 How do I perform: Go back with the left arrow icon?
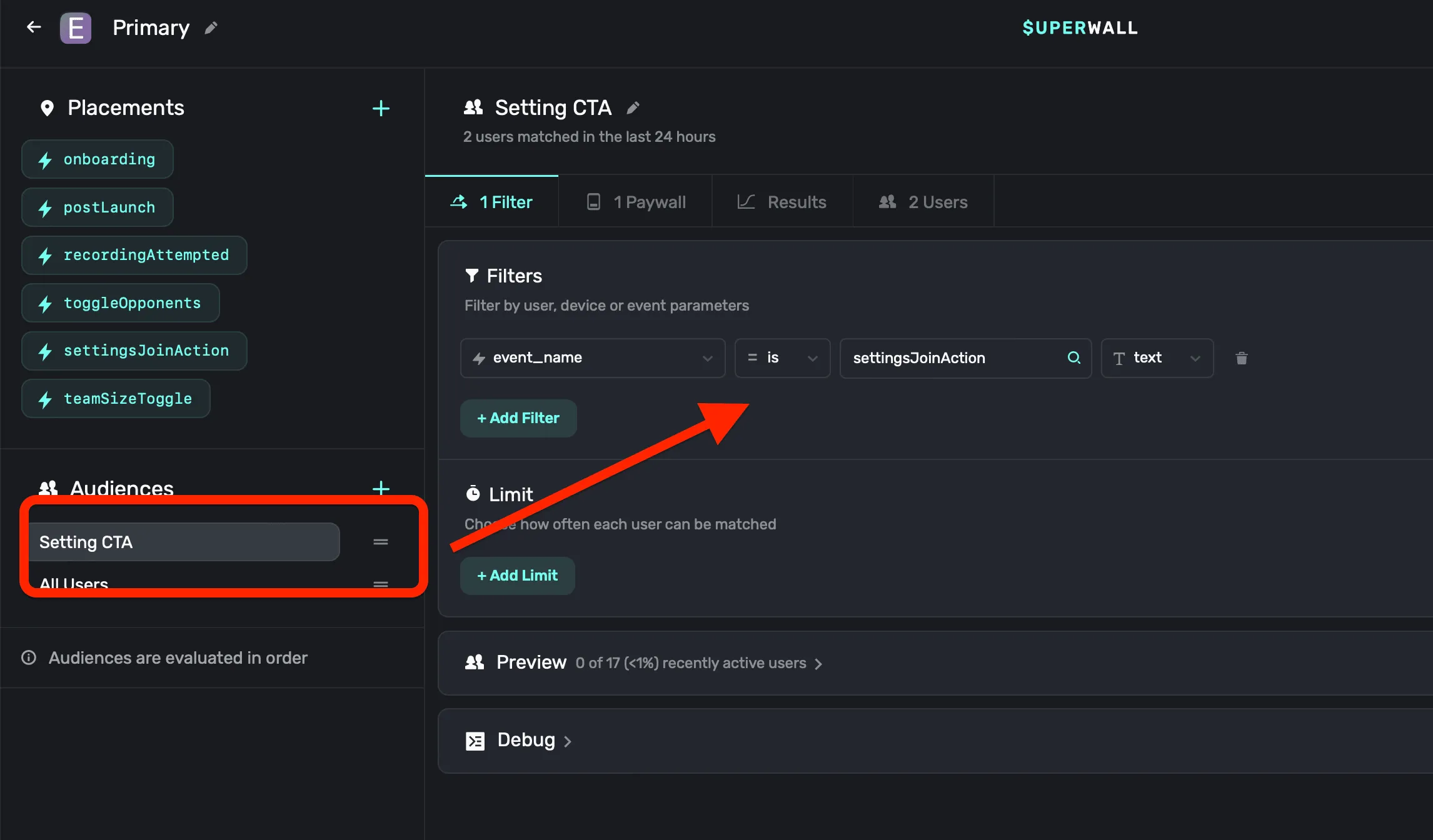34,27
